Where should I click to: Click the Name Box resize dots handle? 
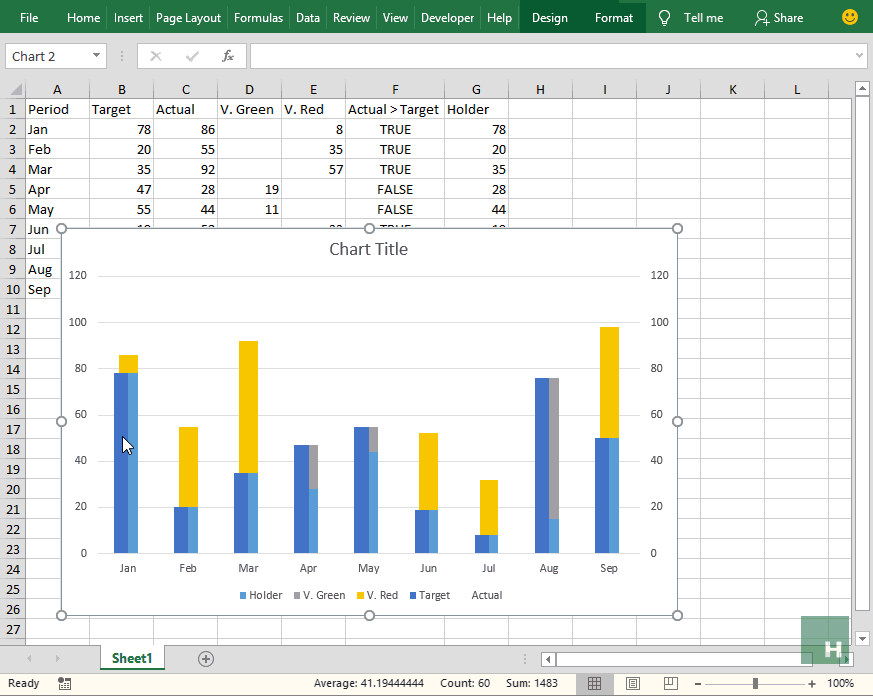(x=122, y=56)
